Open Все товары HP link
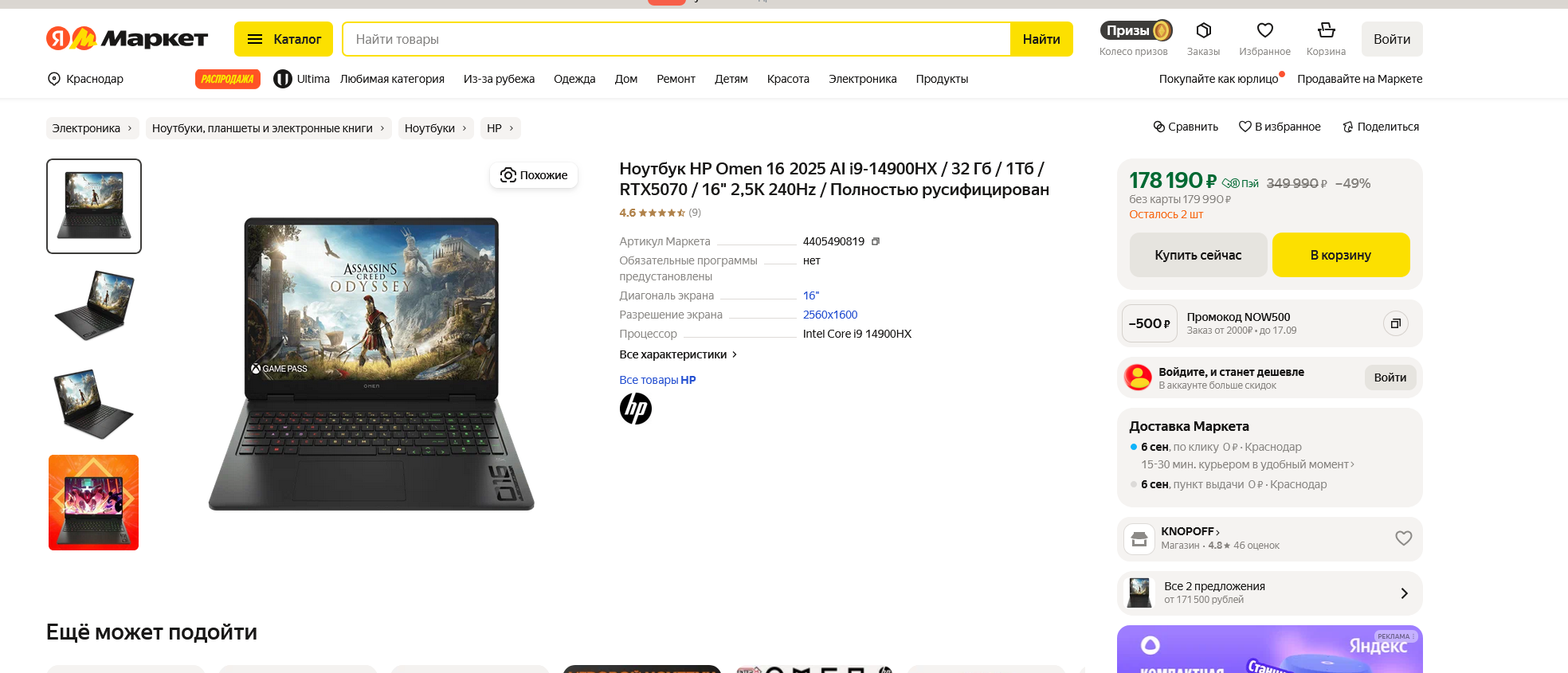The width and height of the screenshot is (1568, 673). tap(657, 380)
